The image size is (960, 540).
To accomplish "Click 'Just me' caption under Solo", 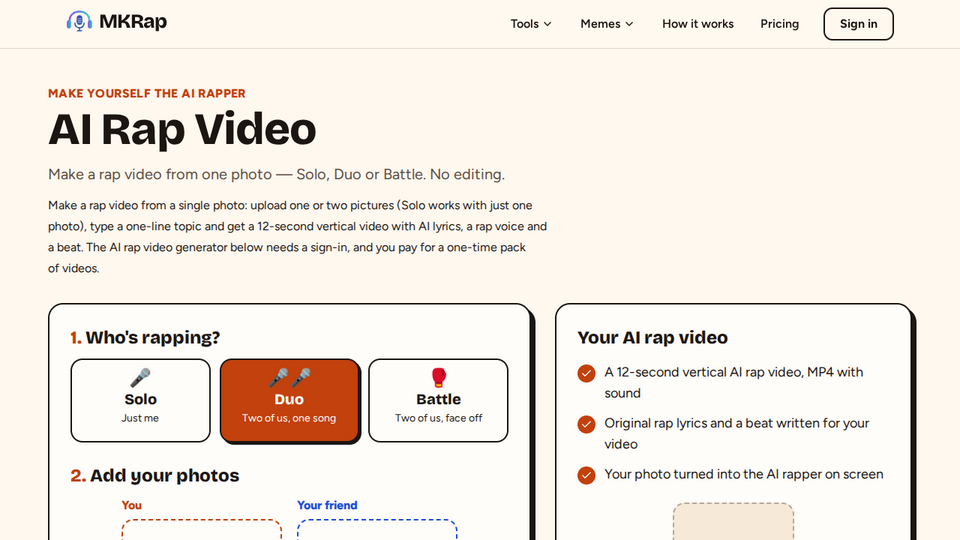I will 140,418.
